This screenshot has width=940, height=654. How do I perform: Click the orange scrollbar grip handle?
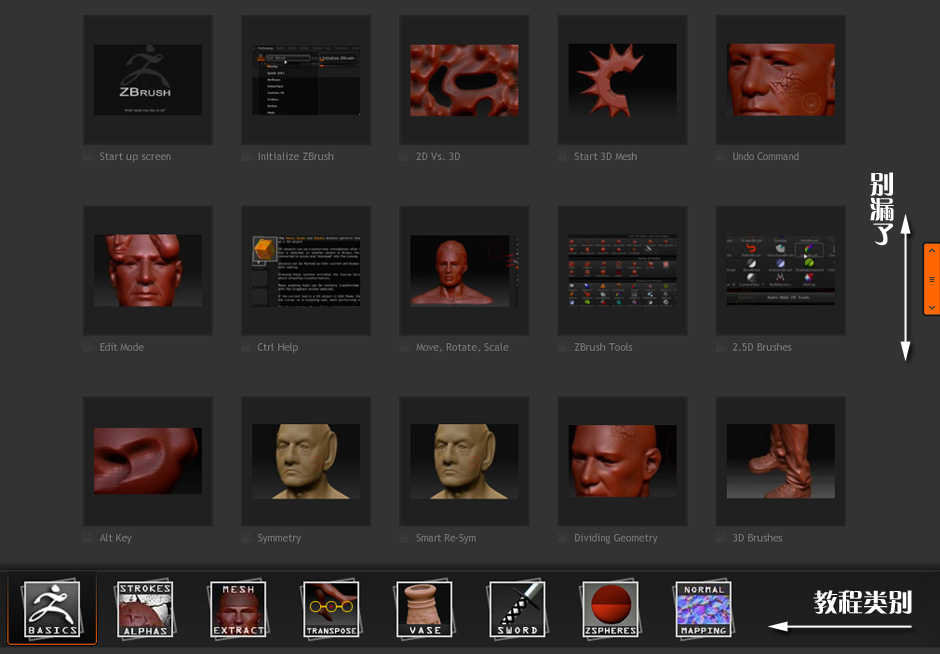click(932, 279)
